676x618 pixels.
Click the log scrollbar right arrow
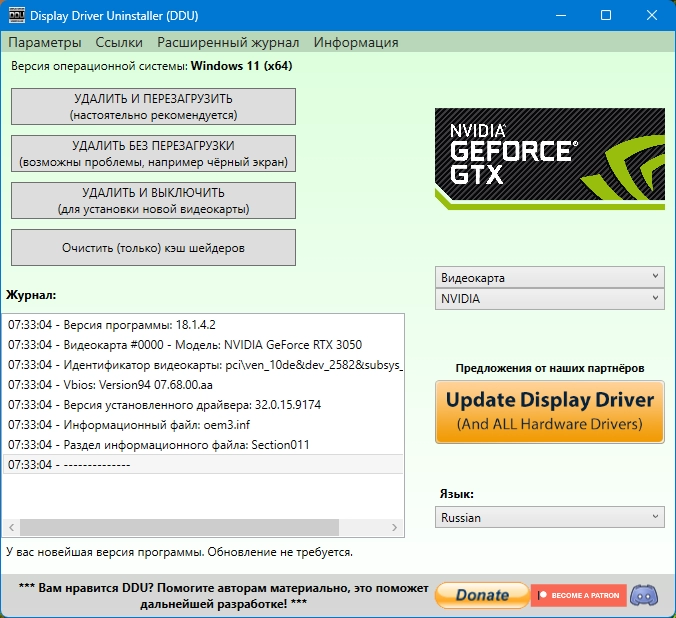coord(394,527)
